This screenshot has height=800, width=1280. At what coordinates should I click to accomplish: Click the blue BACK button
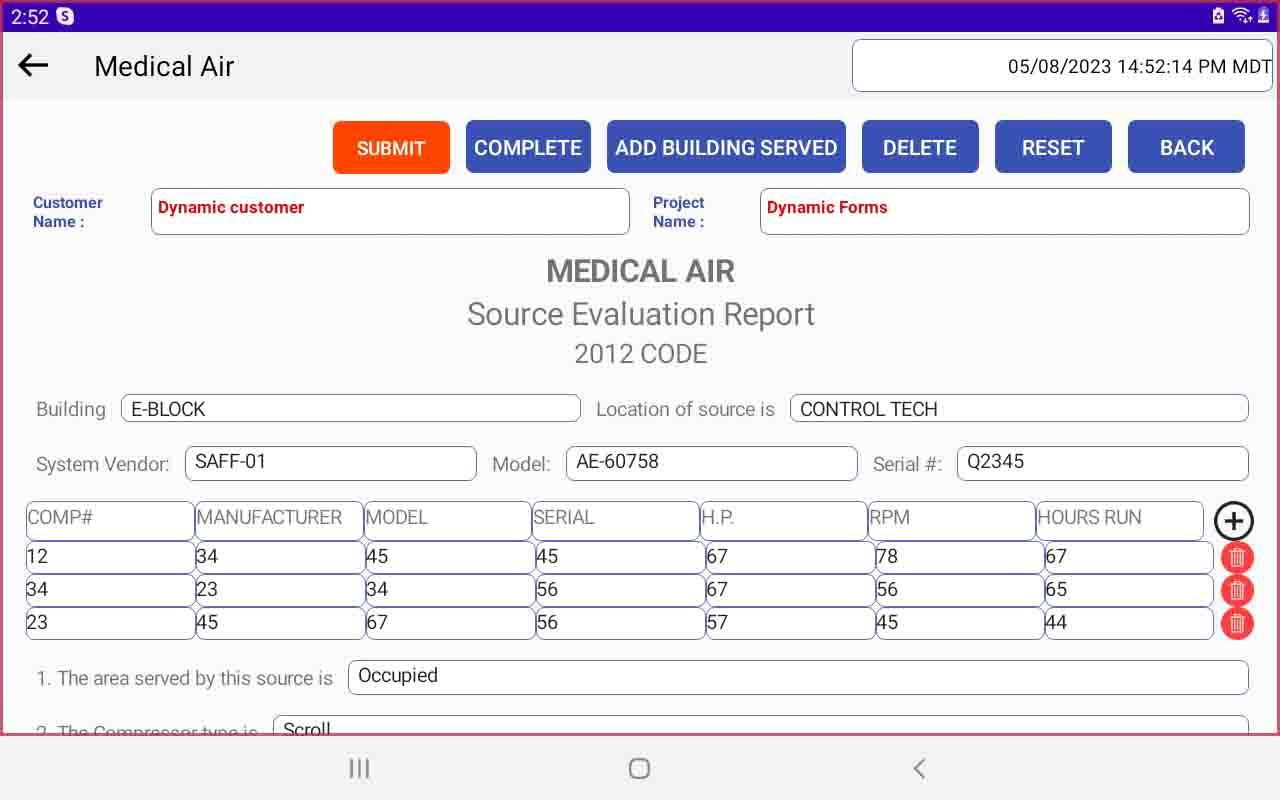(1186, 147)
